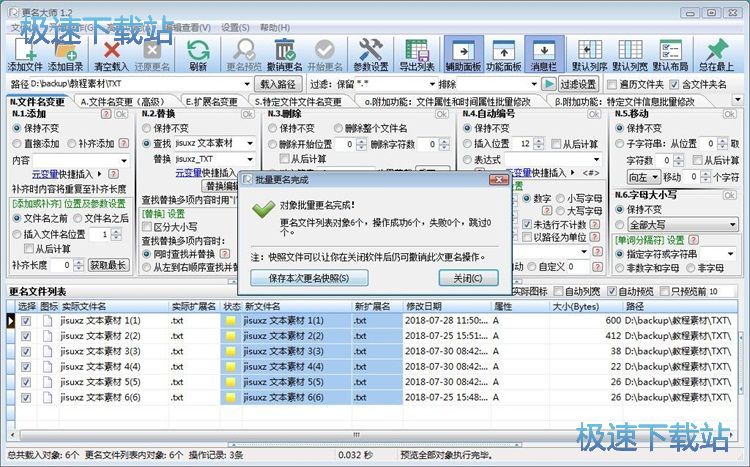Switch to S.特定文件名变更 tab
Image resolution: width=750 pixels, height=467 pixels.
298,102
